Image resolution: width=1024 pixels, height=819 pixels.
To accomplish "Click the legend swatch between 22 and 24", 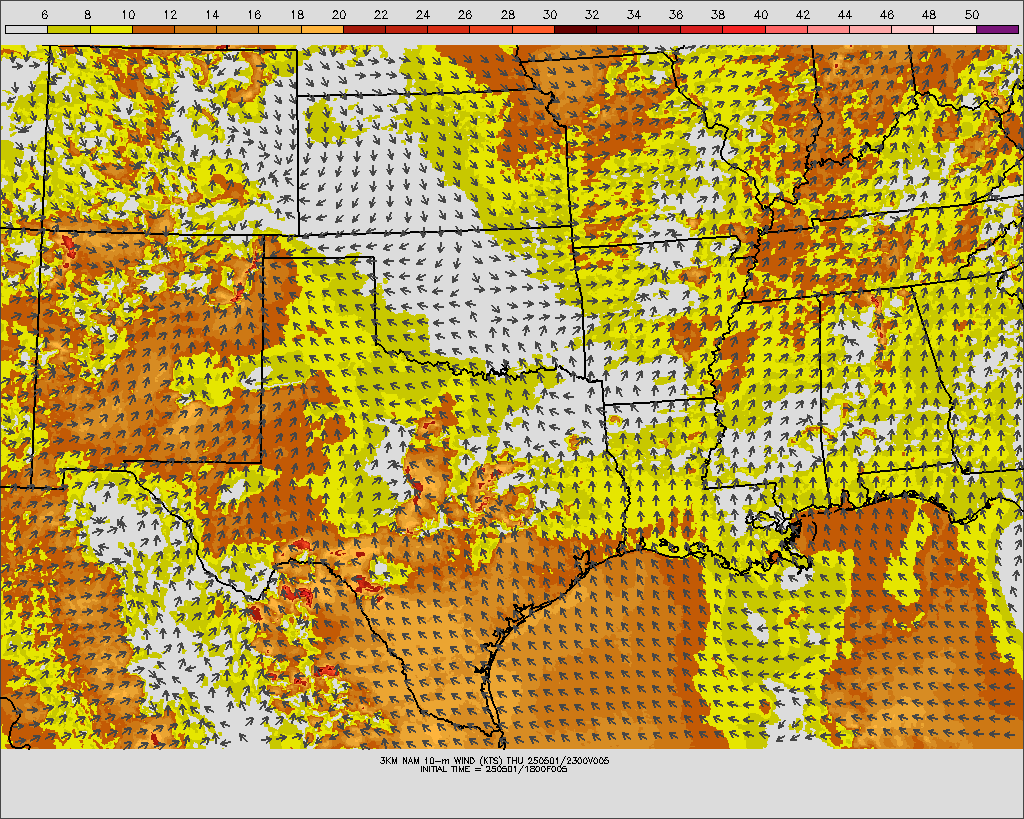I will 406,29.
